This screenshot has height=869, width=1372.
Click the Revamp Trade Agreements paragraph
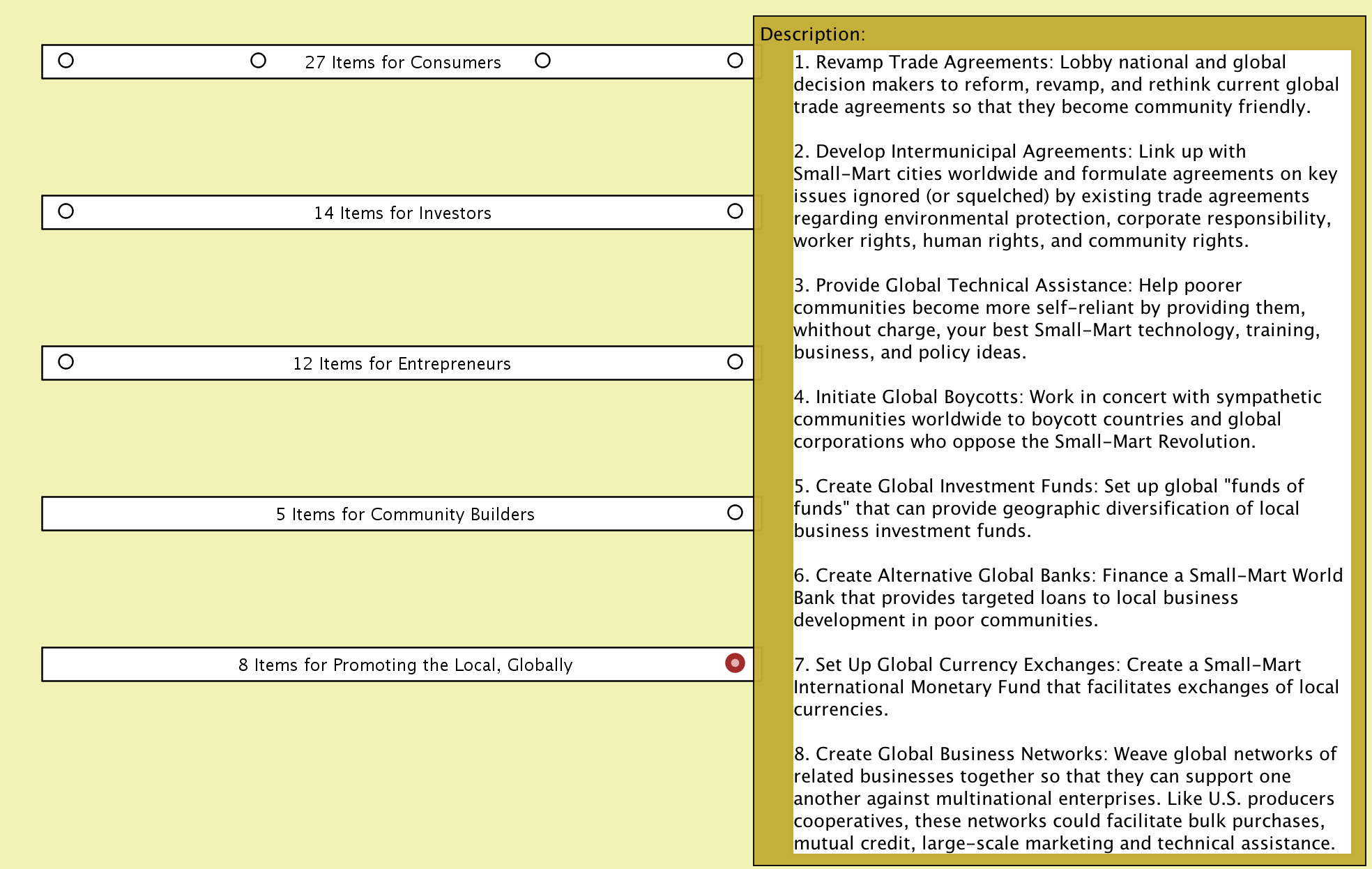(1065, 84)
